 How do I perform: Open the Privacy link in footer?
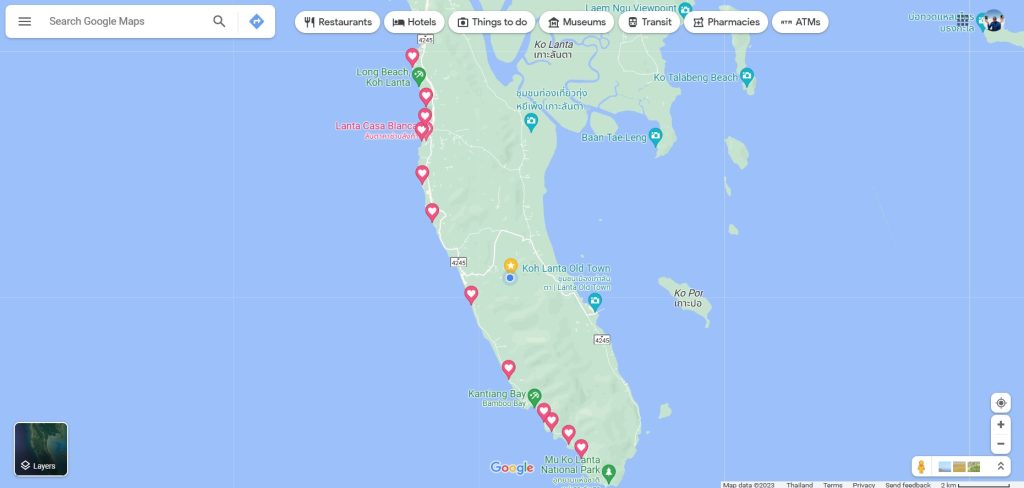[863, 485]
